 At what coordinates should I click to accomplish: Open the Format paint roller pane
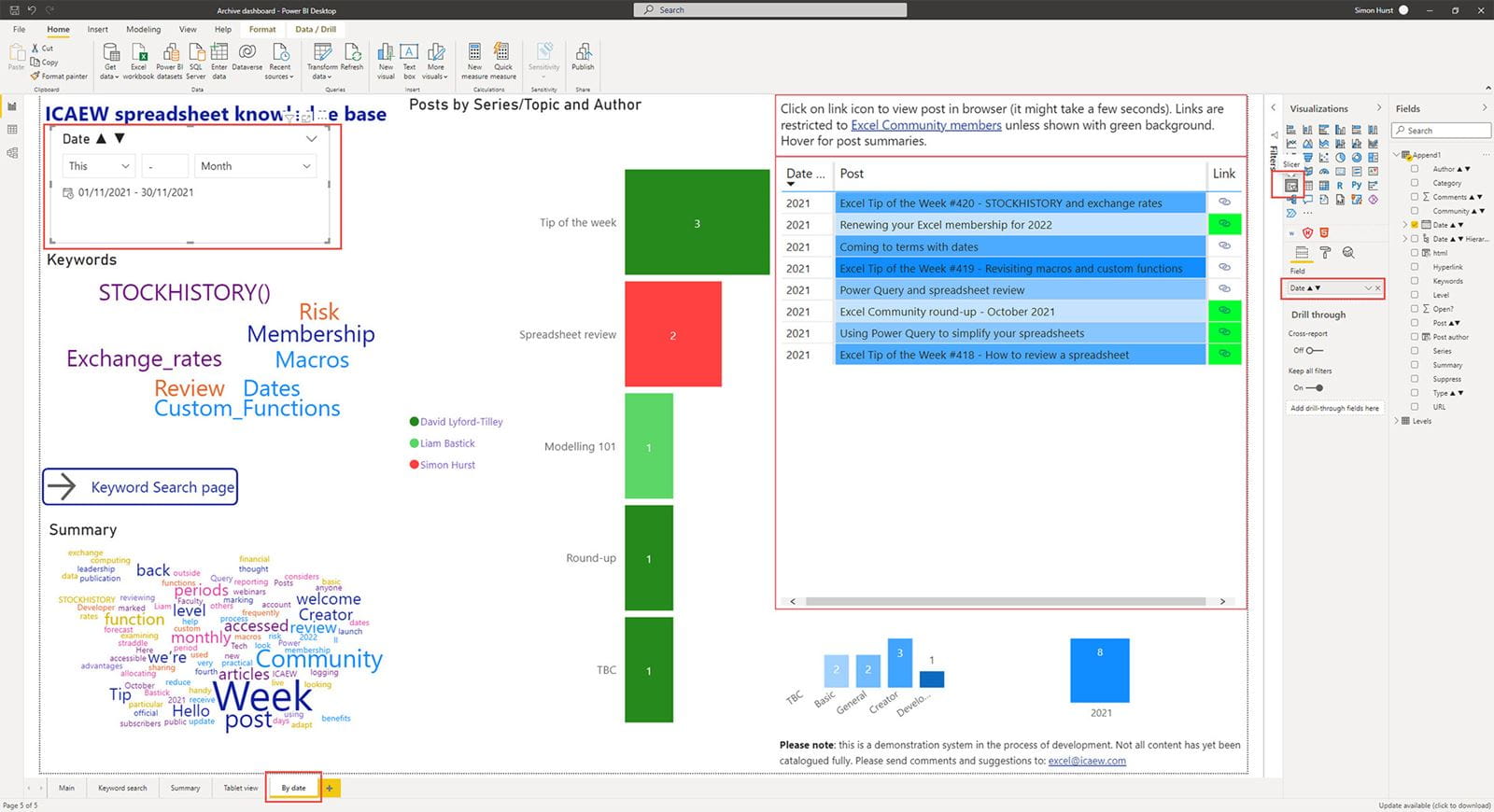tap(1325, 253)
